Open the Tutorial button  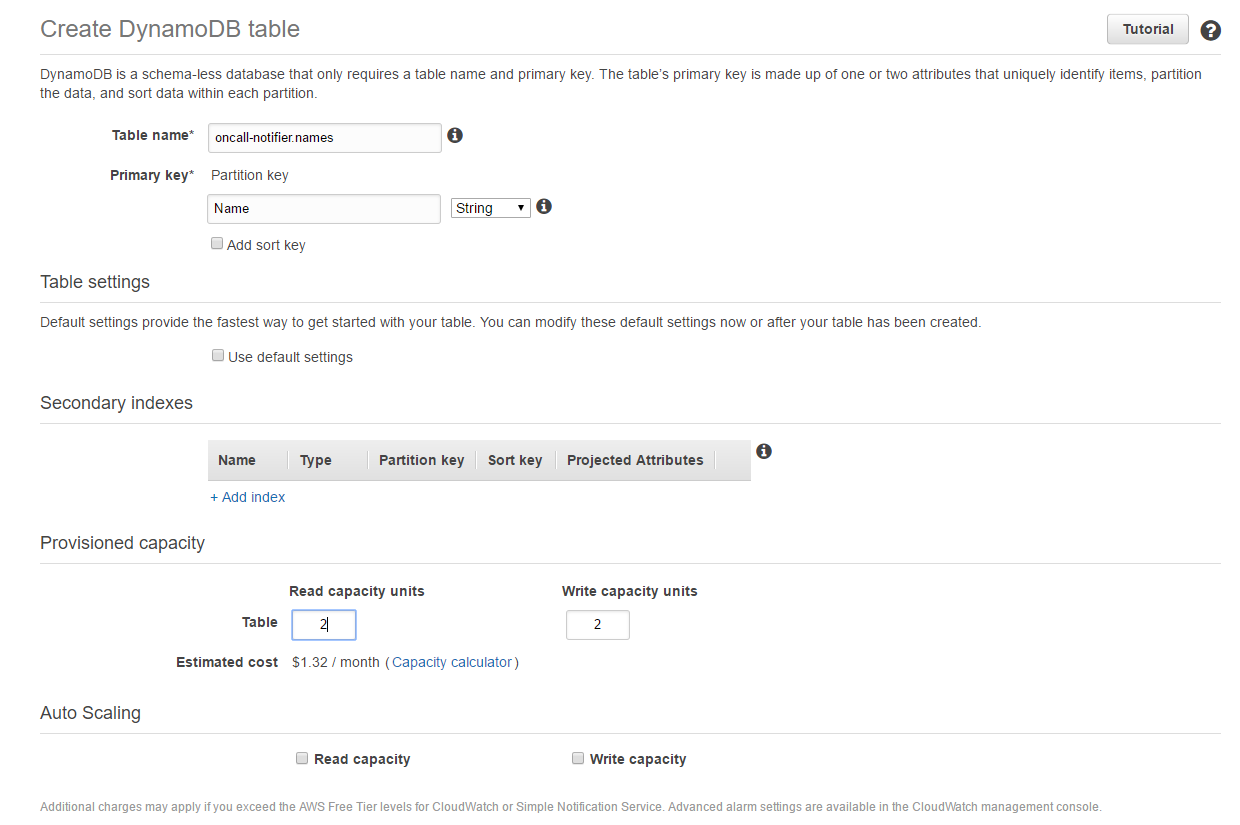(1147, 29)
